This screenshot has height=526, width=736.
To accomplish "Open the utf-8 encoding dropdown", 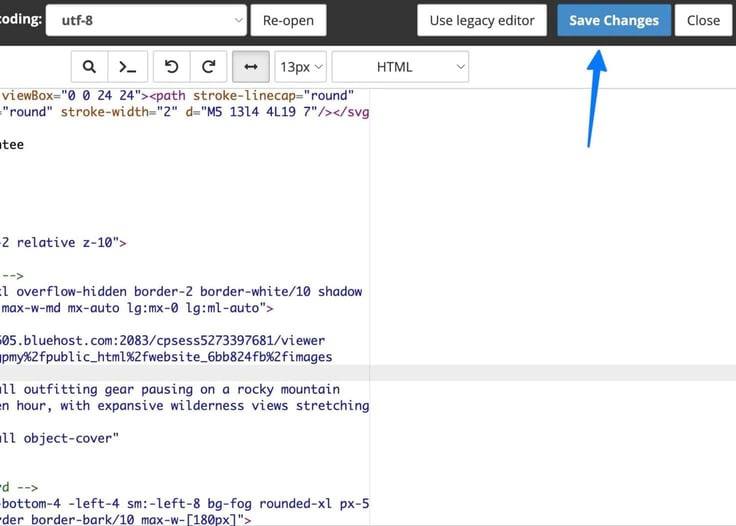I will 146,20.
